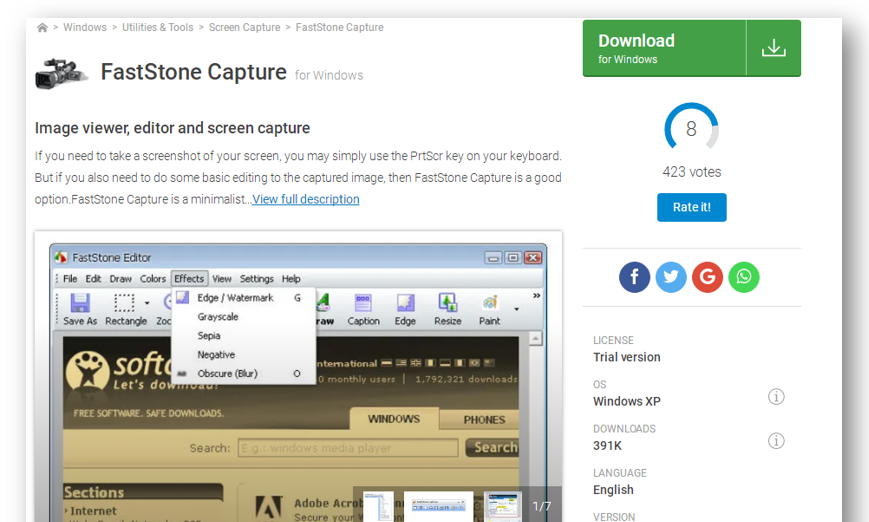Click the search field in the screenshot
The height and width of the screenshot is (522, 869).
tap(348, 448)
